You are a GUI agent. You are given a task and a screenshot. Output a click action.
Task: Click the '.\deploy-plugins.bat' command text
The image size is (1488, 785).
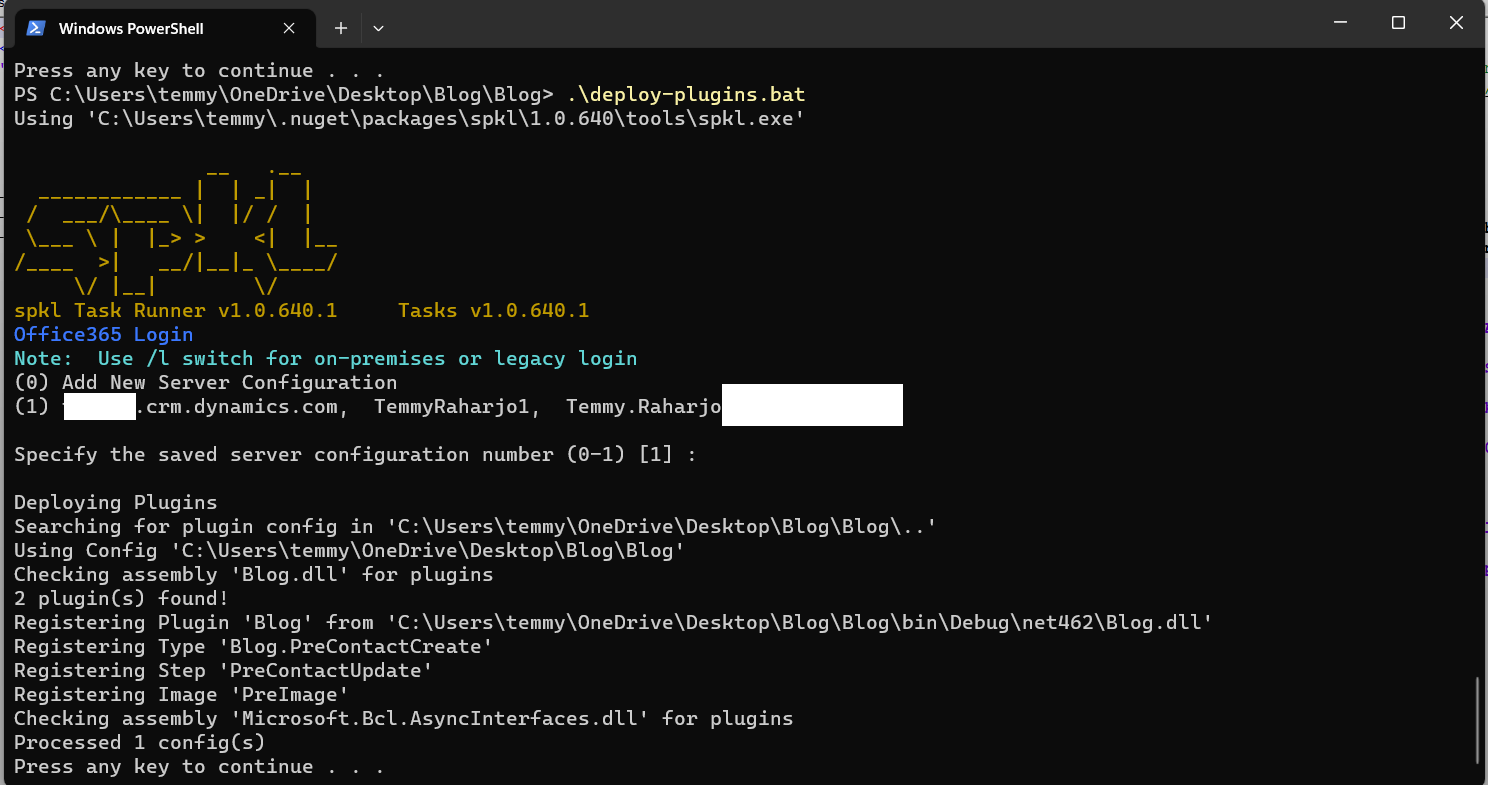pos(685,95)
